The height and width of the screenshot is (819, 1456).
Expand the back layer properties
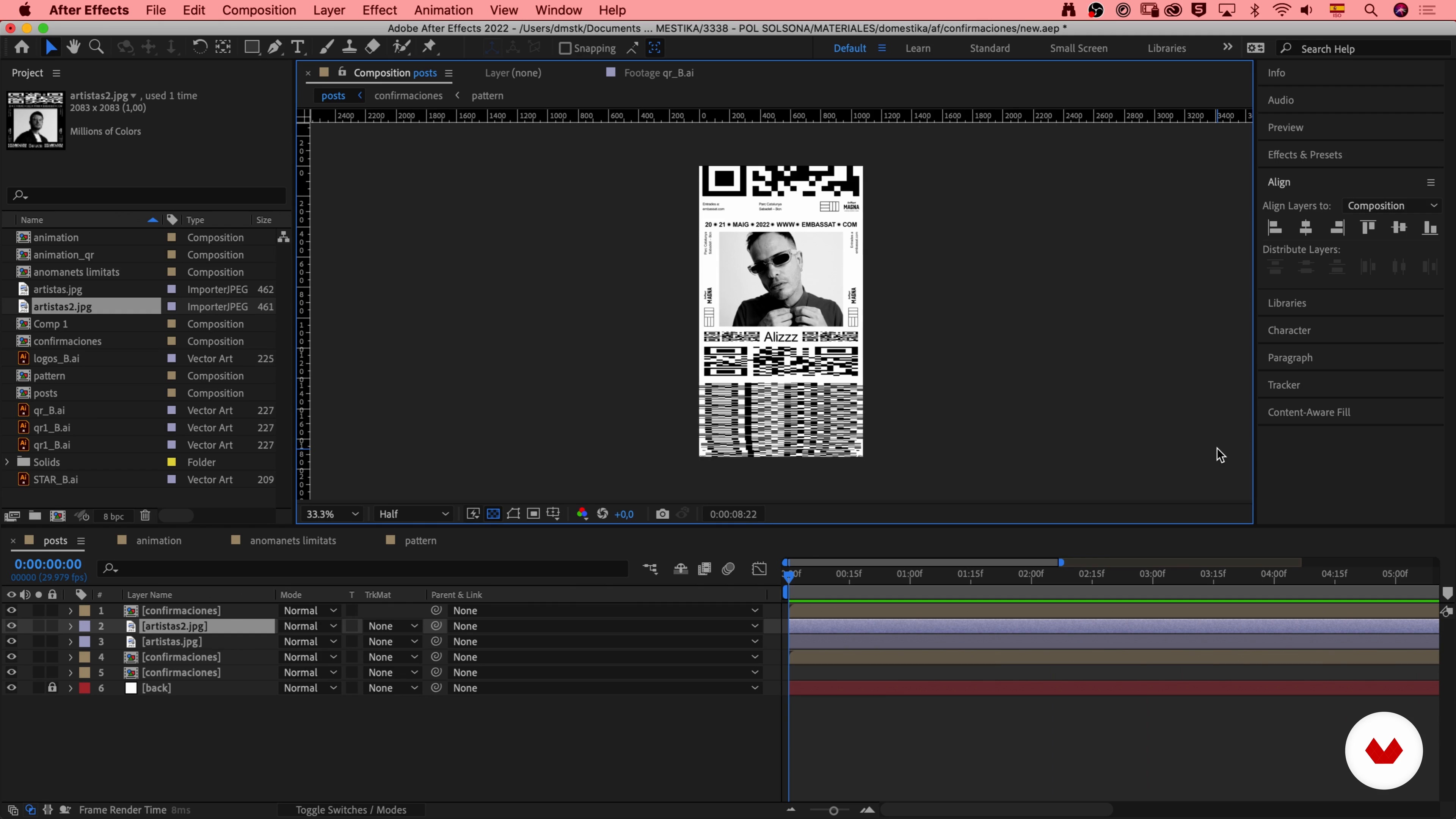point(70,688)
